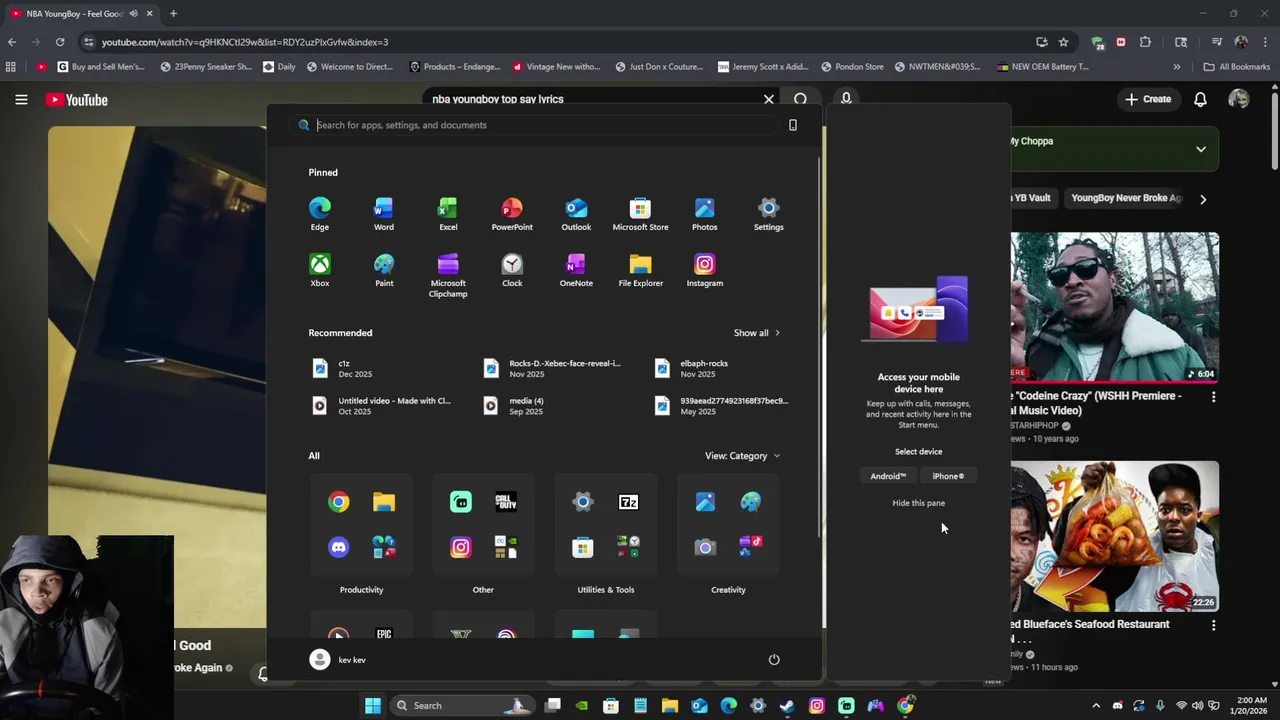The image size is (1280, 720).
Task: Open Microsoft Store pinned app
Action: [x=640, y=213]
